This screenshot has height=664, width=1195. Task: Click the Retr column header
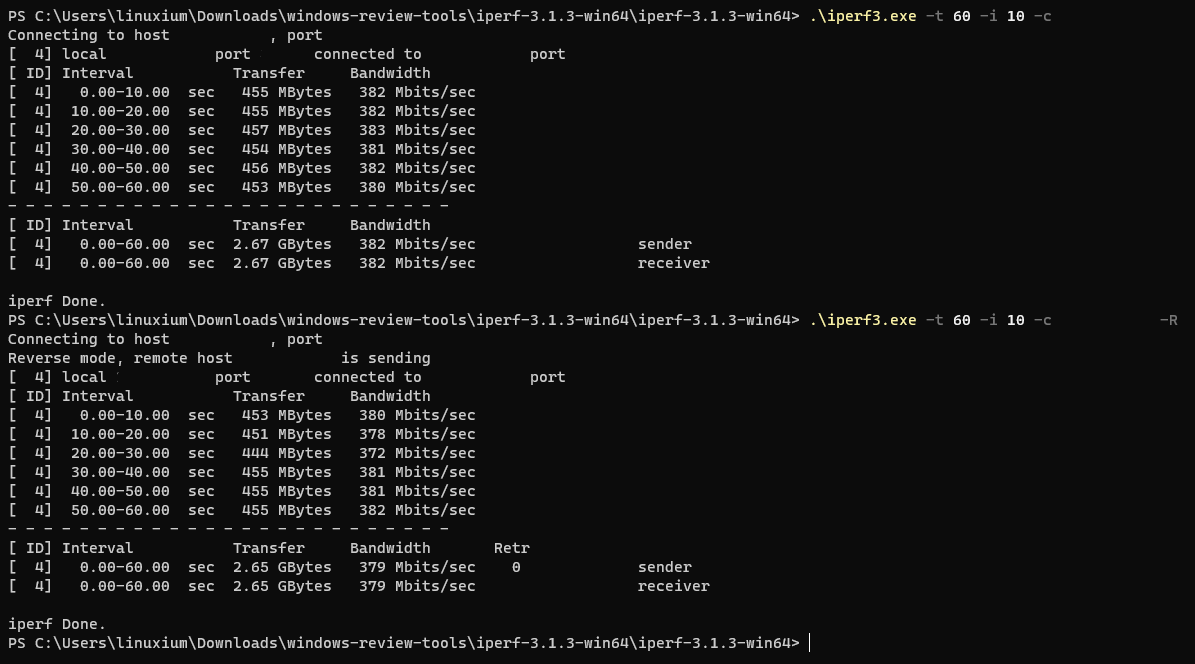click(x=511, y=548)
